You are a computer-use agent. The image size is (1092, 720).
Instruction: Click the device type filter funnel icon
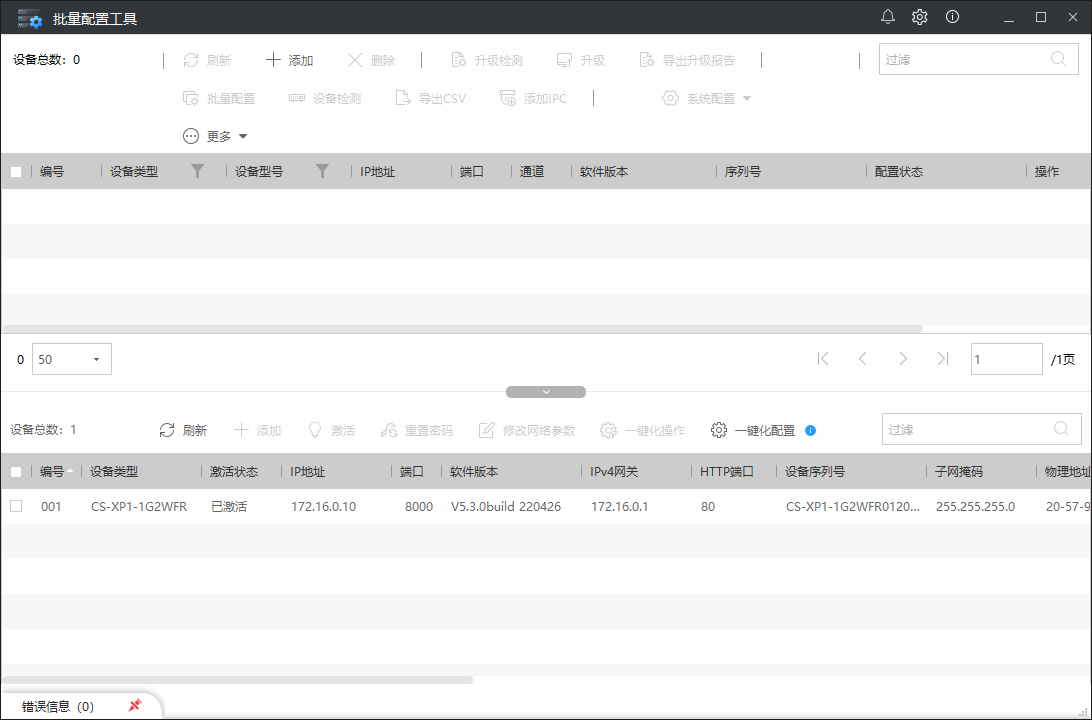(198, 171)
